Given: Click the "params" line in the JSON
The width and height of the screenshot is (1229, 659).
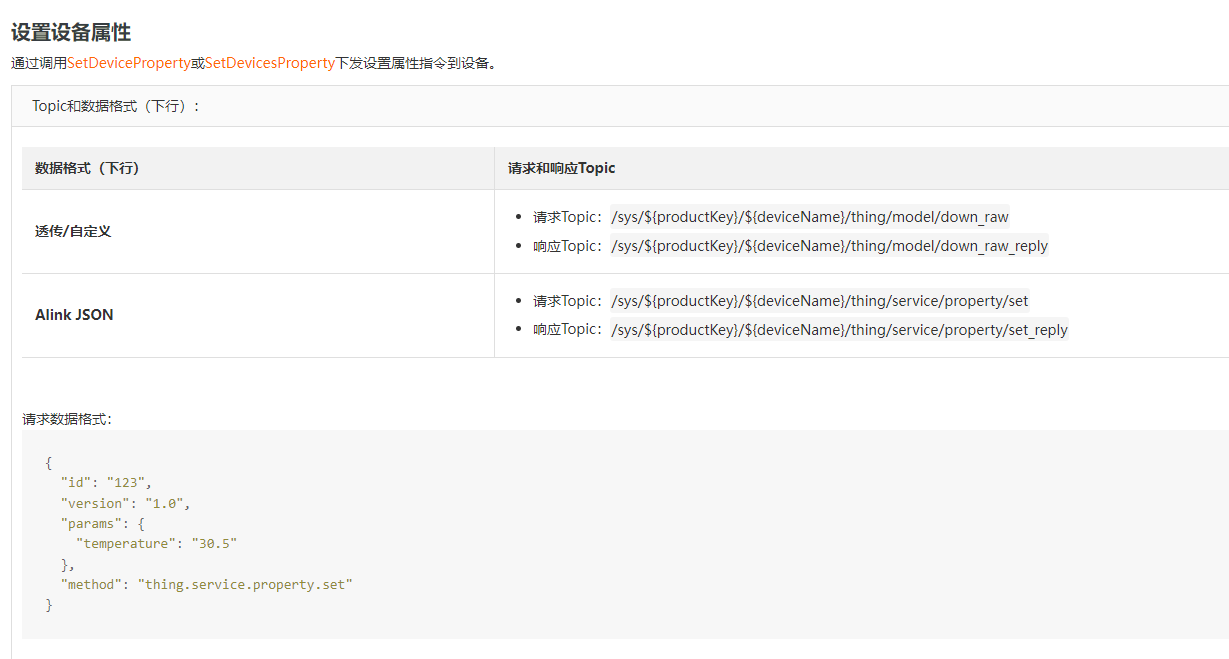Looking at the screenshot, I should (x=103, y=523).
